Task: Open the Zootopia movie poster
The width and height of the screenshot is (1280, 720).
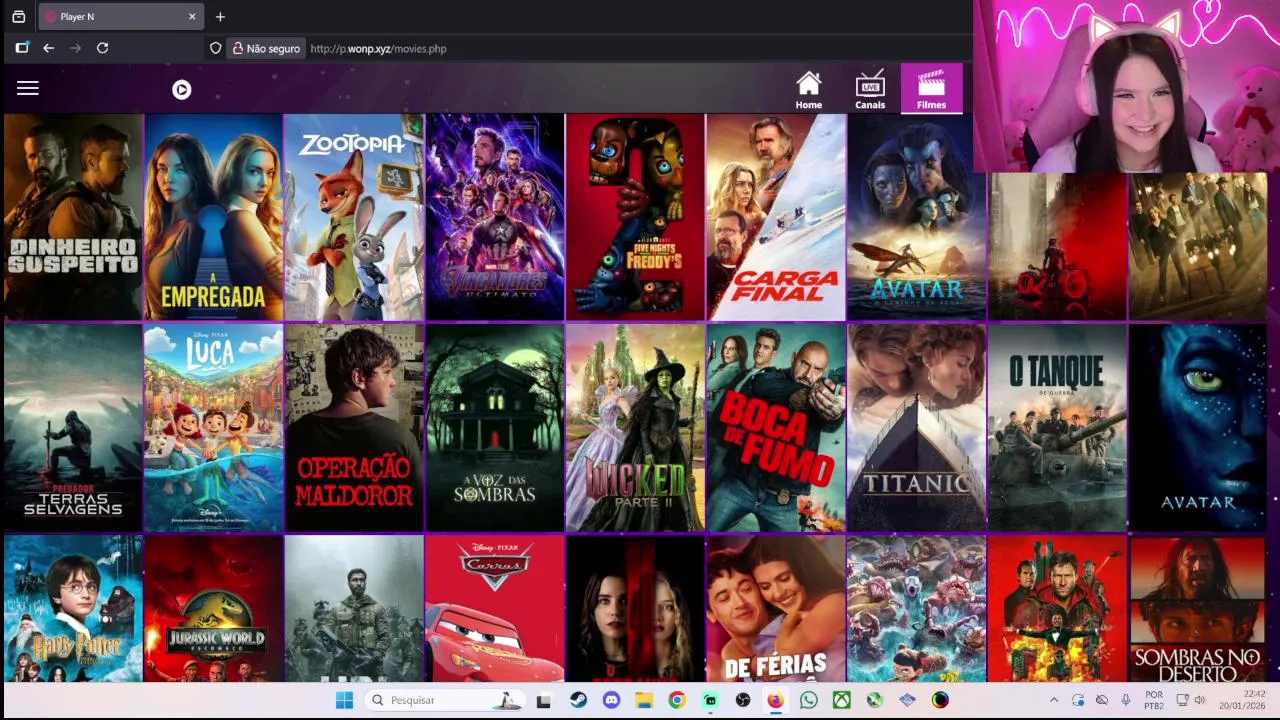Action: (354, 217)
